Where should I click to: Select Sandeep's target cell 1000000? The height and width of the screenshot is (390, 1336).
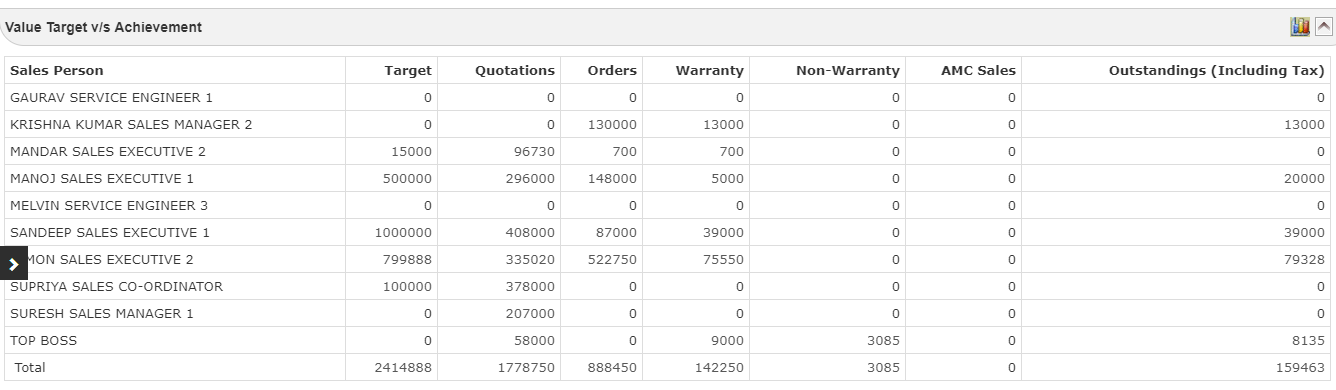(403, 232)
